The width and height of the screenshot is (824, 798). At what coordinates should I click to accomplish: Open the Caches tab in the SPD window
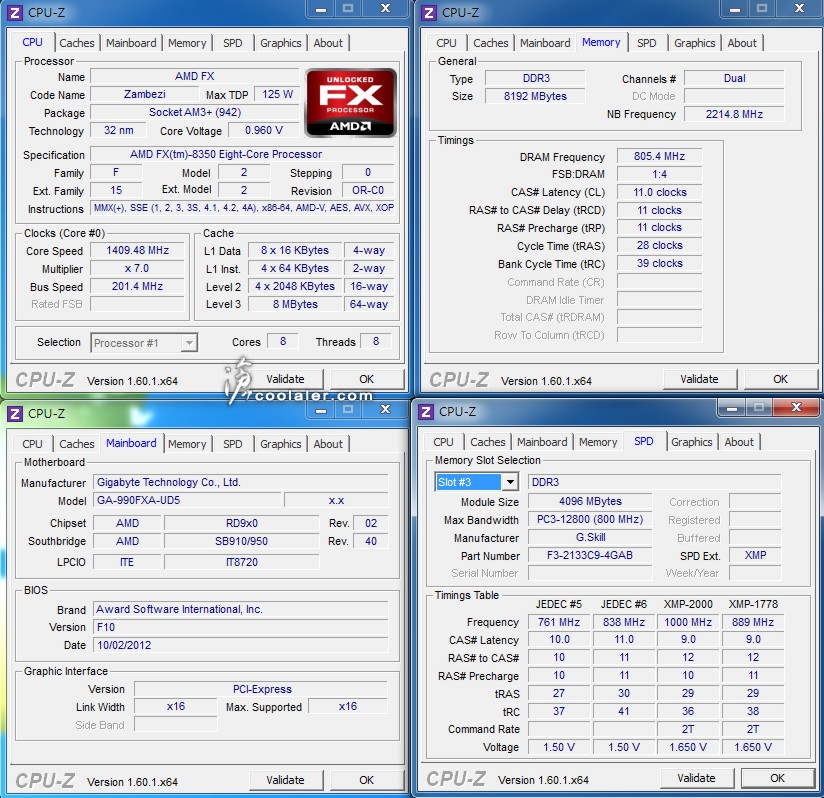tap(488, 442)
